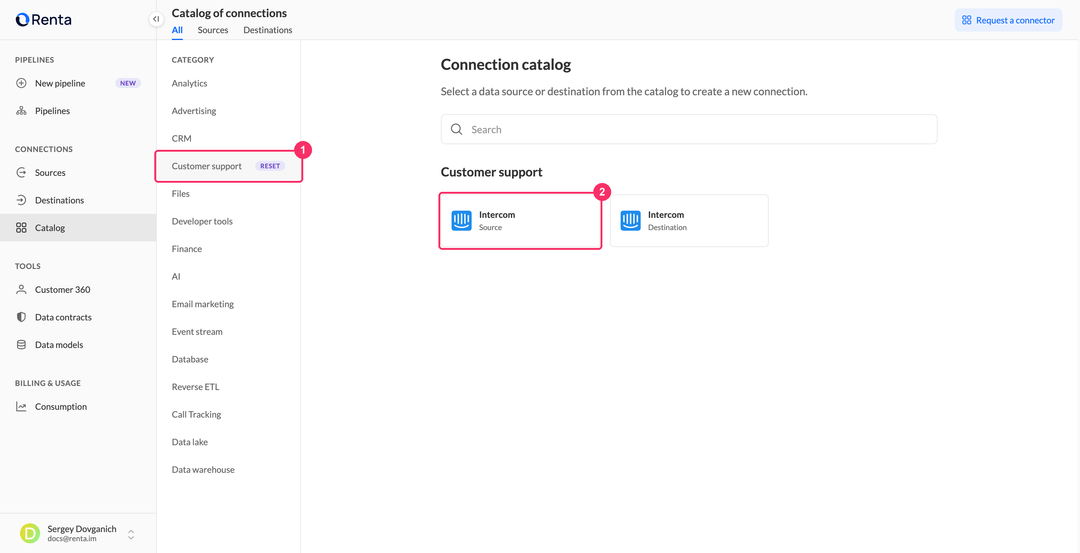Screen dimensions: 1080x553
Task: Filter by Call Tracking category
Action: coord(196,414)
